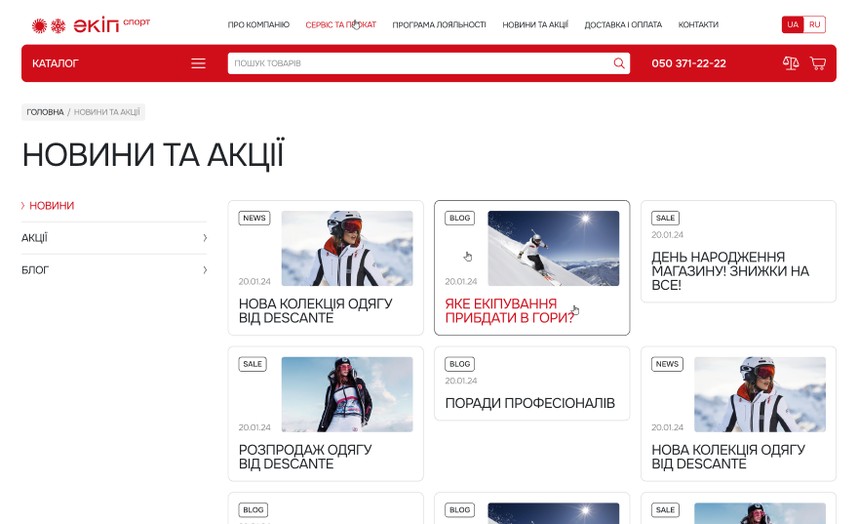Click SALE tag on Розпродаж одягу card
The width and height of the screenshot is (858, 524).
(252, 364)
